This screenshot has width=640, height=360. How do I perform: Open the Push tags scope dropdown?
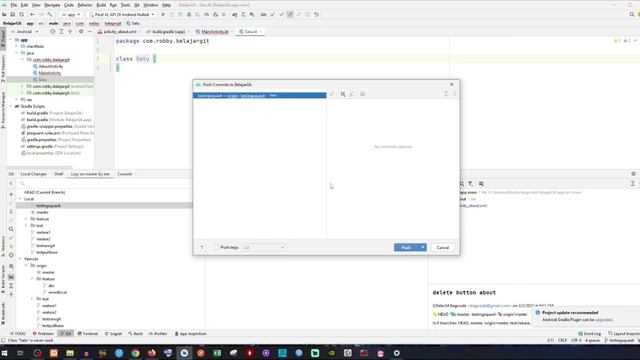264,247
